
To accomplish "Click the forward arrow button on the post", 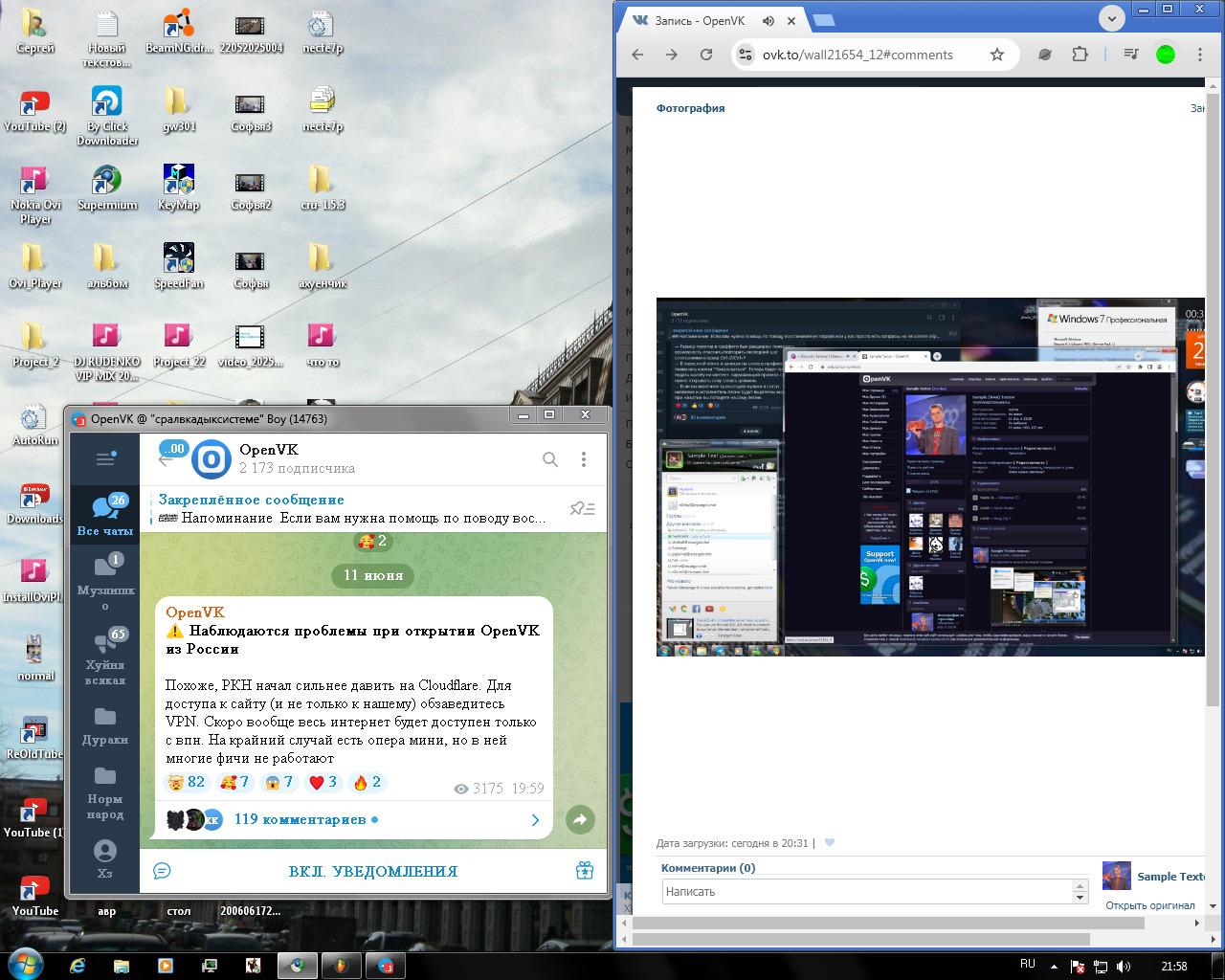I will pyautogui.click(x=579, y=819).
